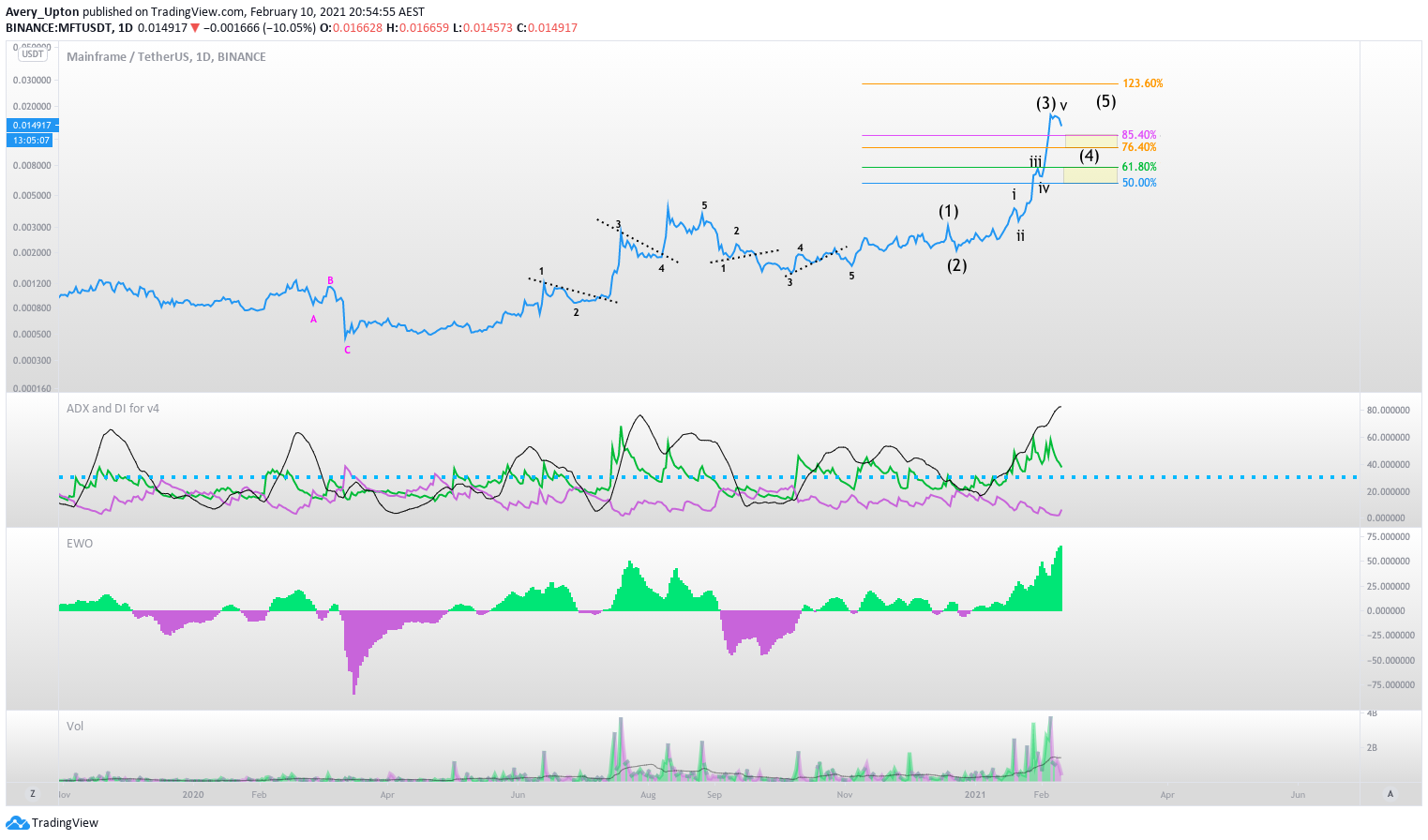
Task: Click the 123.60% Fibonacci label
Action: 1142,83
